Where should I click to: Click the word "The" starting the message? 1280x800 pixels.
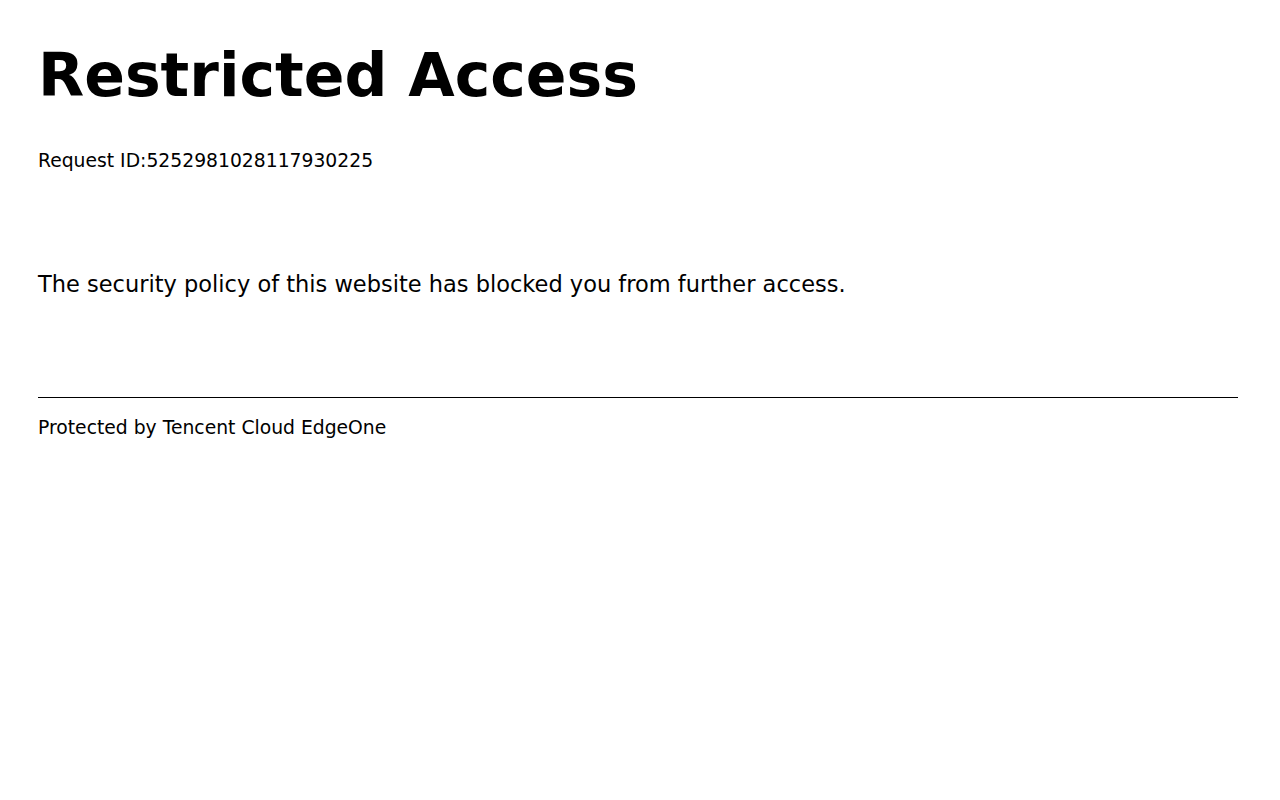pos(58,285)
